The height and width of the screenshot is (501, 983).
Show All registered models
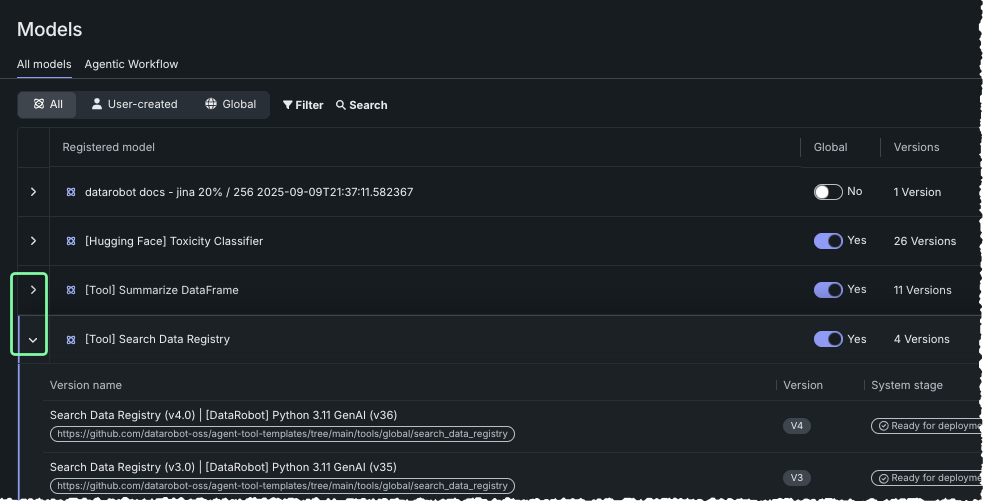coord(47,104)
